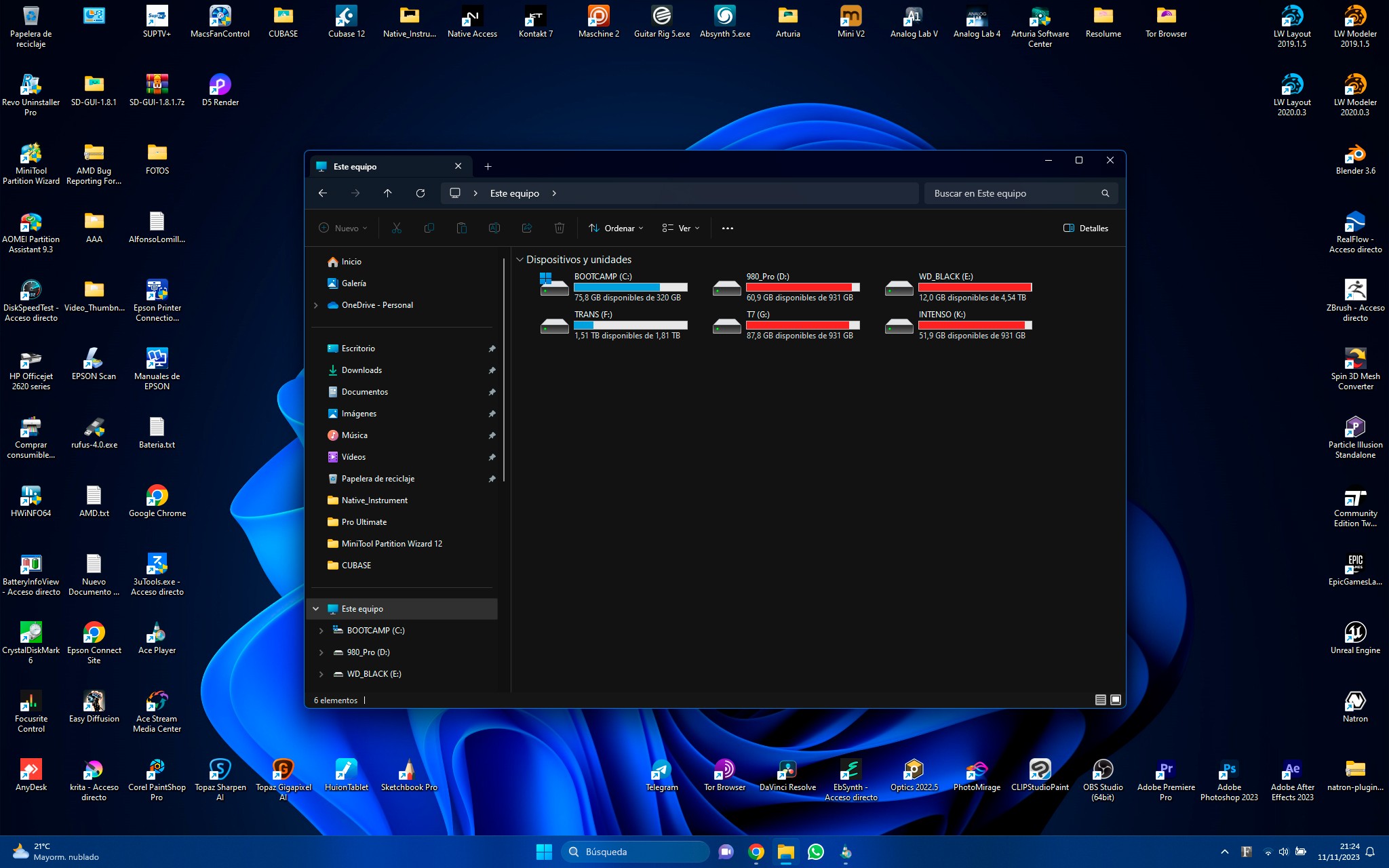Open the three-dots more options menu
Viewport: 1389px width, 868px height.
(x=727, y=229)
